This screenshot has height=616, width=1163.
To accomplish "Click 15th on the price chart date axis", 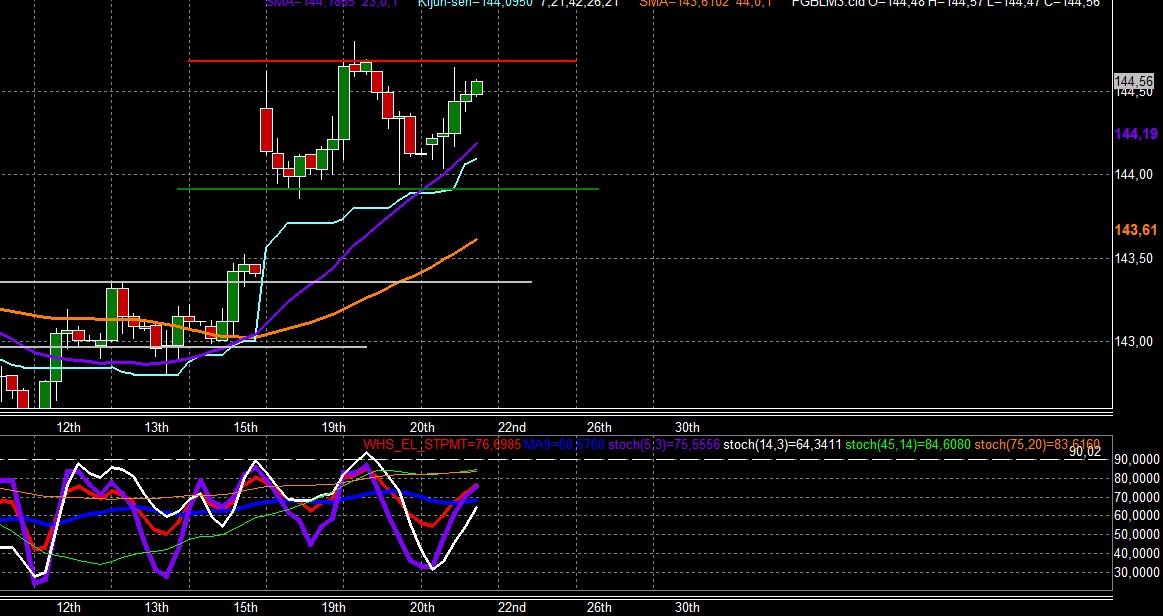I will click(x=246, y=428).
